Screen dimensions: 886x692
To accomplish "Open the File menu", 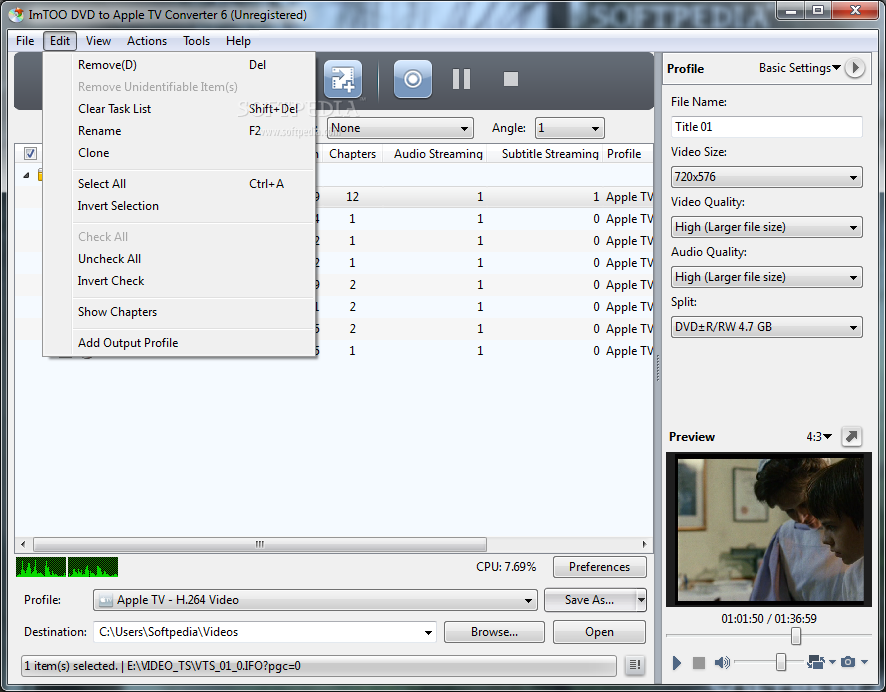I will tap(25, 41).
